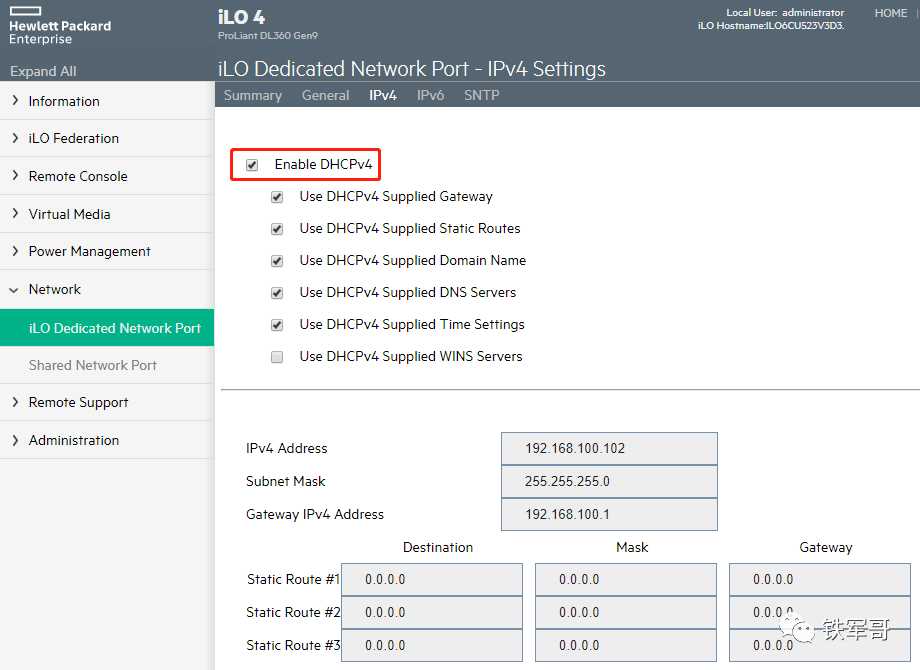
Task: Go to the Summary tab
Action: tap(252, 95)
